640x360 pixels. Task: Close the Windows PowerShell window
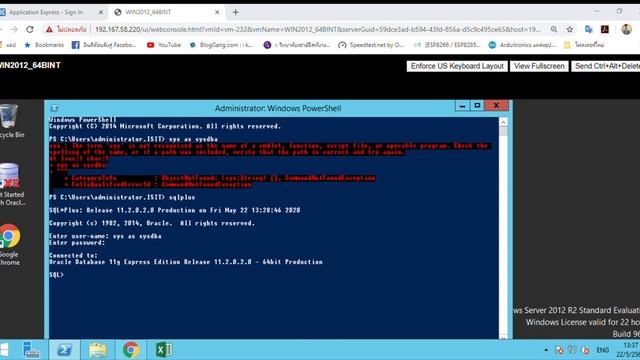[x=496, y=106]
